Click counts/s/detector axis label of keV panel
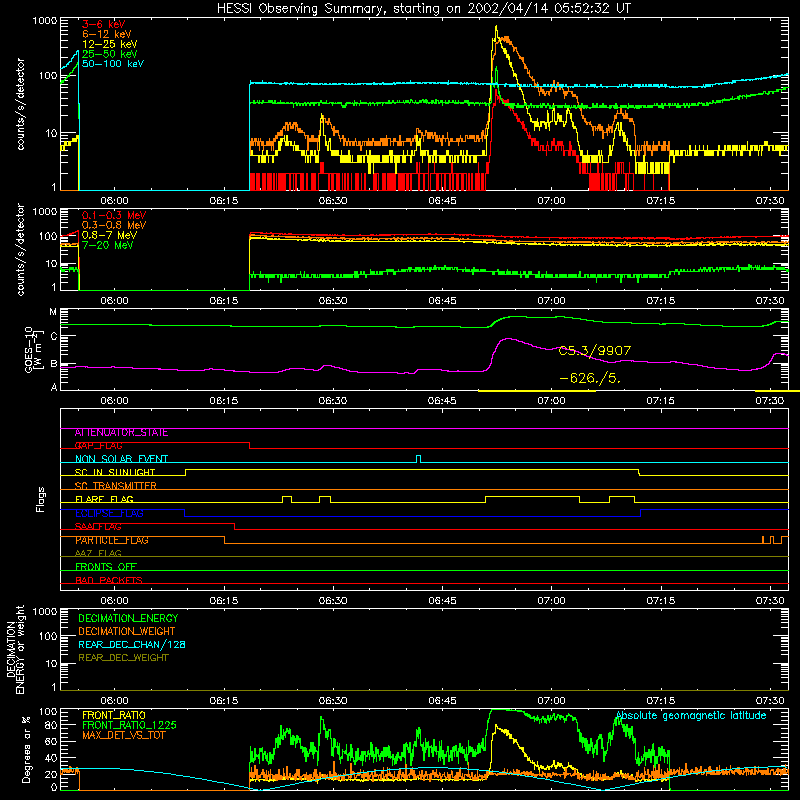800x800 pixels. click(x=20, y=104)
